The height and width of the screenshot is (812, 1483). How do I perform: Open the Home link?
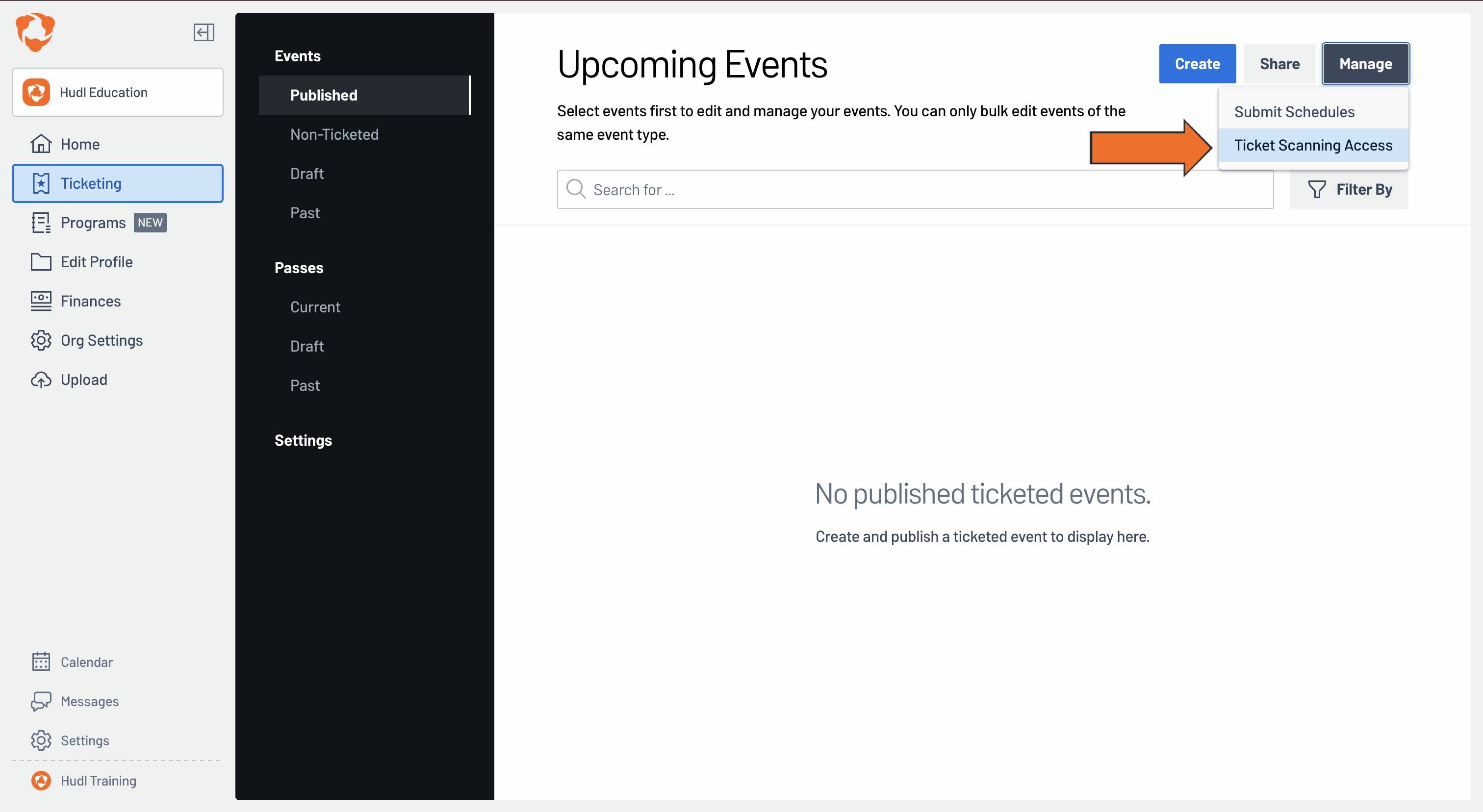point(117,144)
